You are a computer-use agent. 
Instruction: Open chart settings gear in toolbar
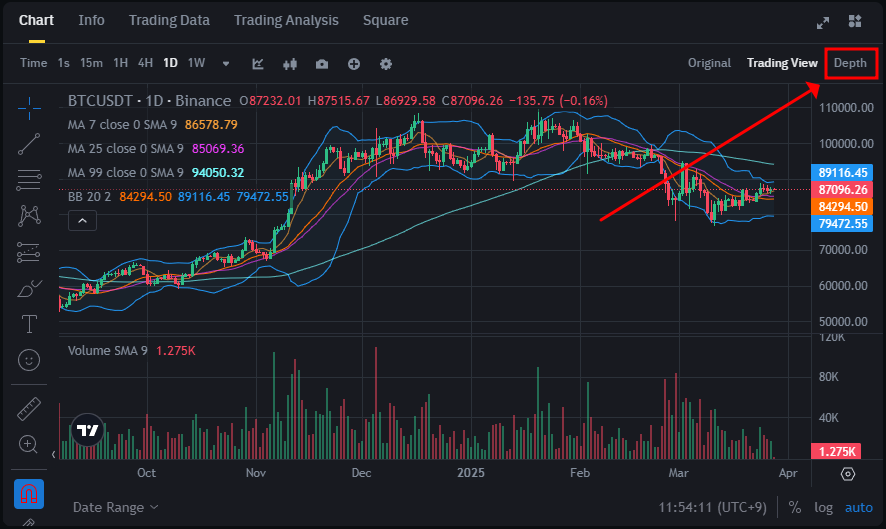pos(386,63)
